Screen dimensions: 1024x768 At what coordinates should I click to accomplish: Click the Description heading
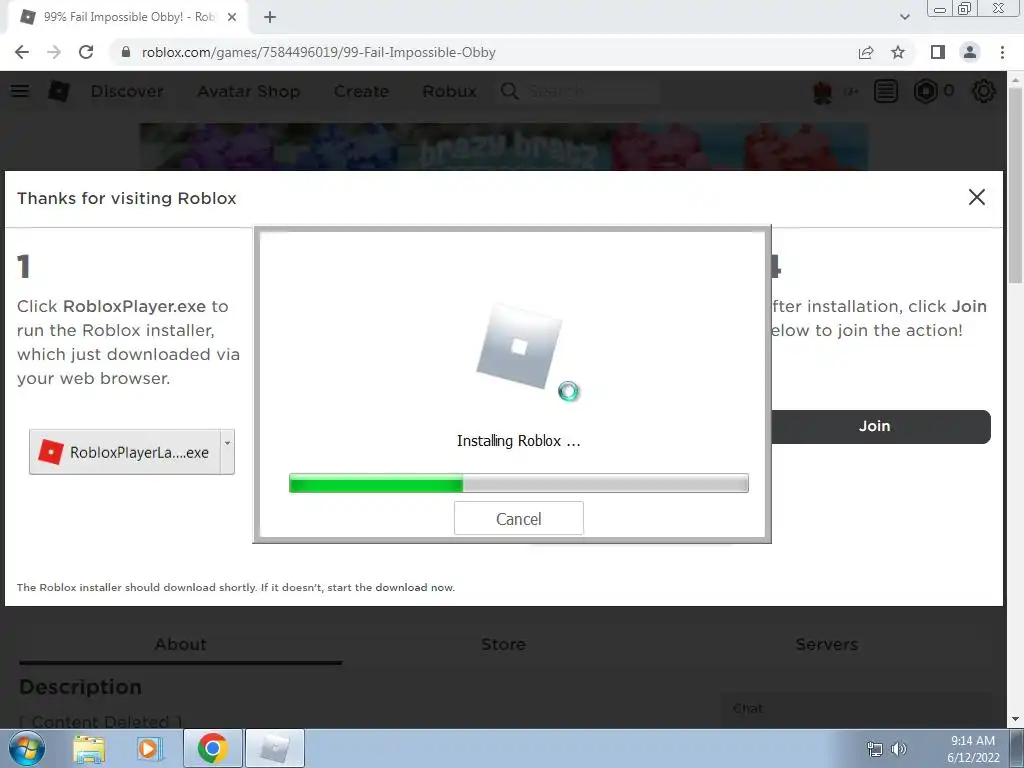pyautogui.click(x=80, y=687)
